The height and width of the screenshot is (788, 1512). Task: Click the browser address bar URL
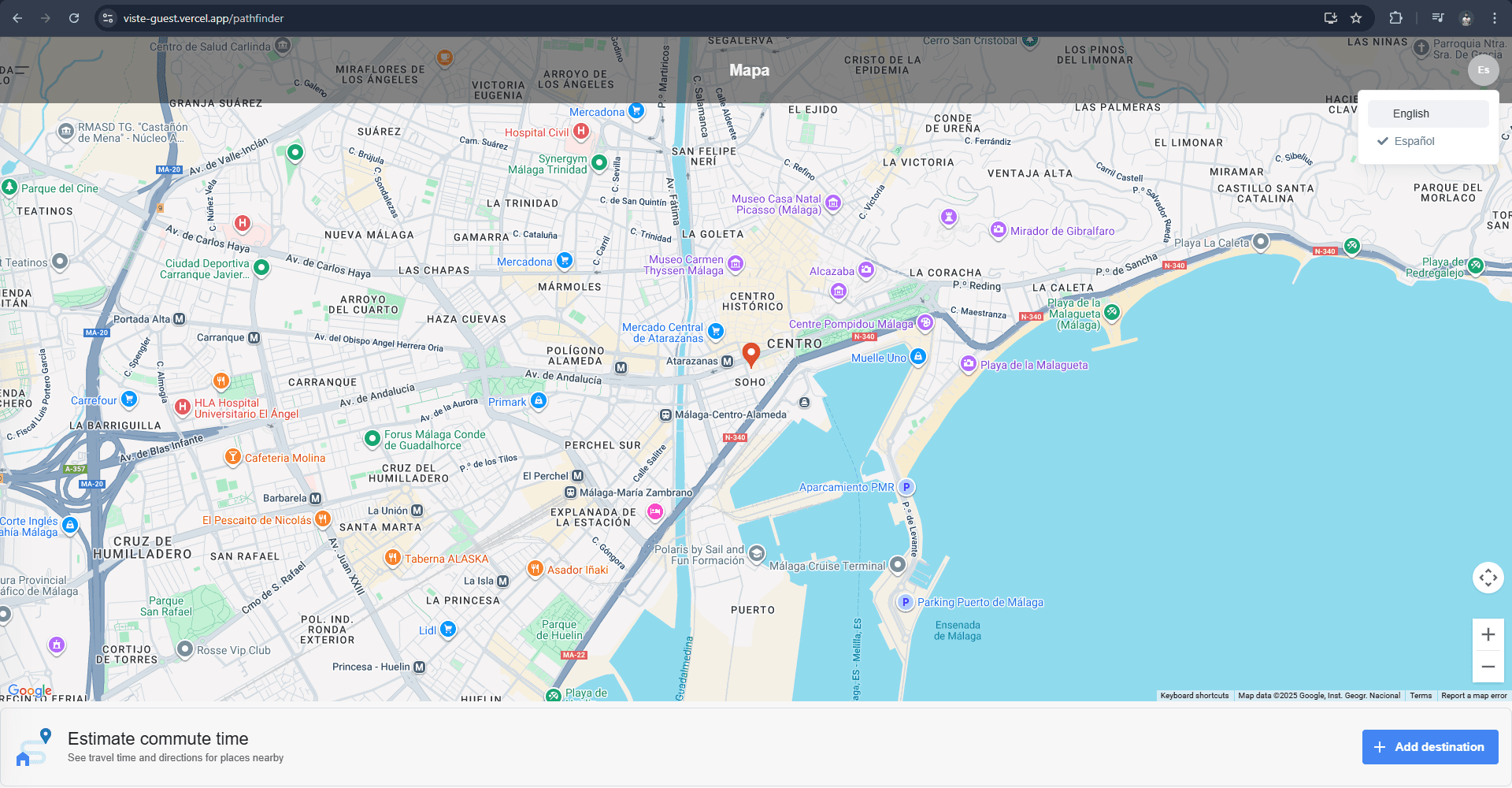[203, 18]
